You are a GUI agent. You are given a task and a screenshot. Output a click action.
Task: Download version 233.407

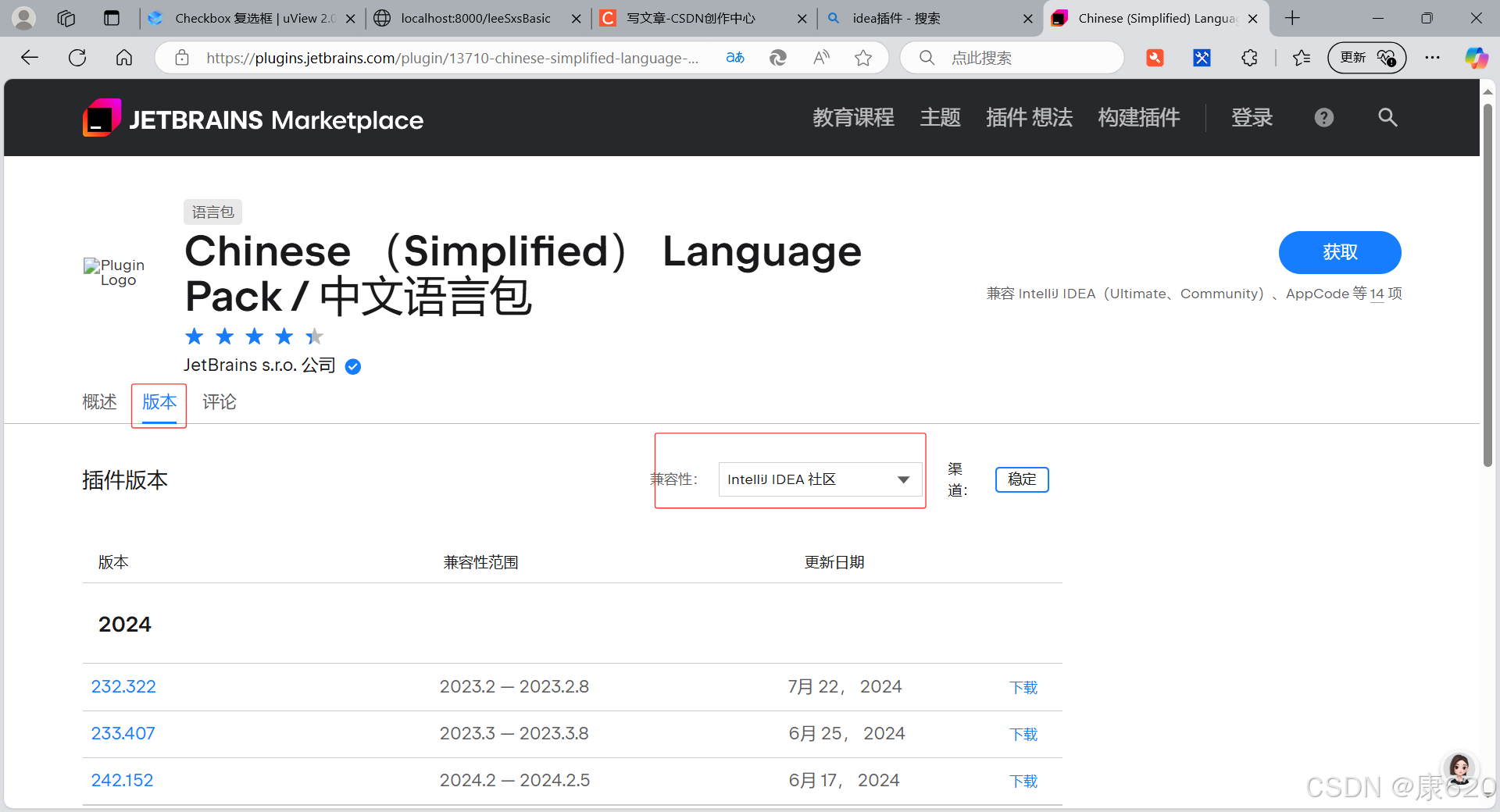(1023, 735)
